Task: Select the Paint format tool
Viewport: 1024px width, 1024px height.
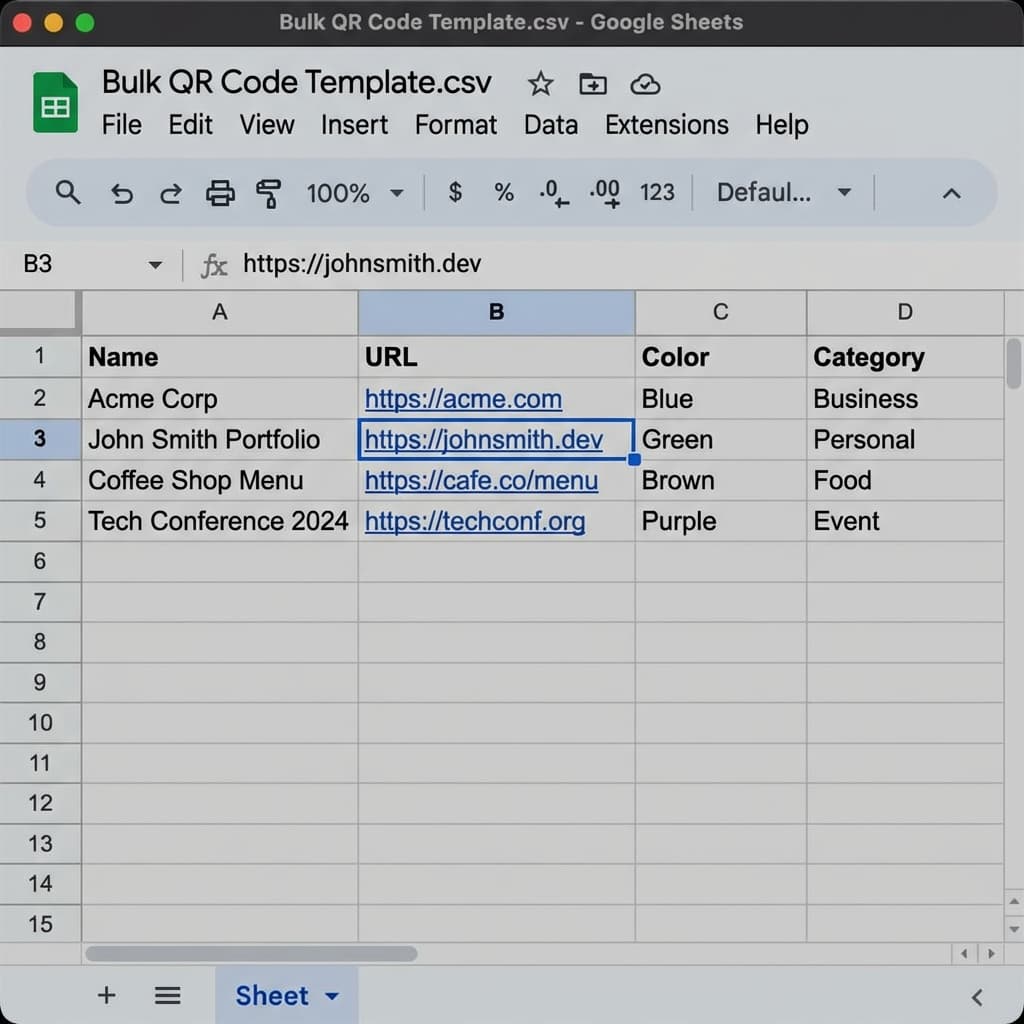Action: [x=269, y=193]
